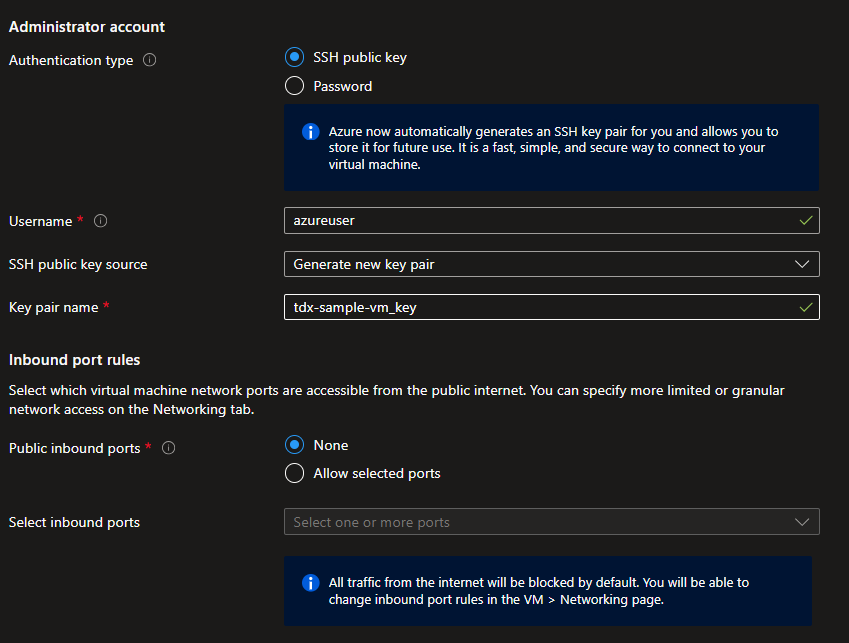Click the Inbound port rules heading
The image size is (849, 643).
[74, 359]
